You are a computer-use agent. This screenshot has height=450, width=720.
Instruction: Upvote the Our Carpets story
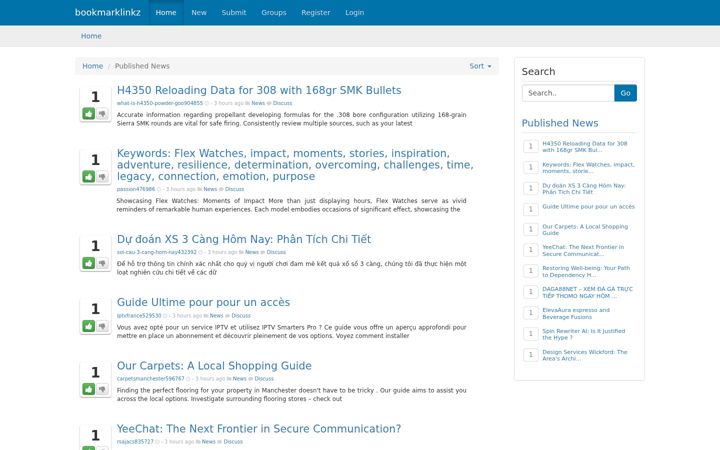click(89, 389)
